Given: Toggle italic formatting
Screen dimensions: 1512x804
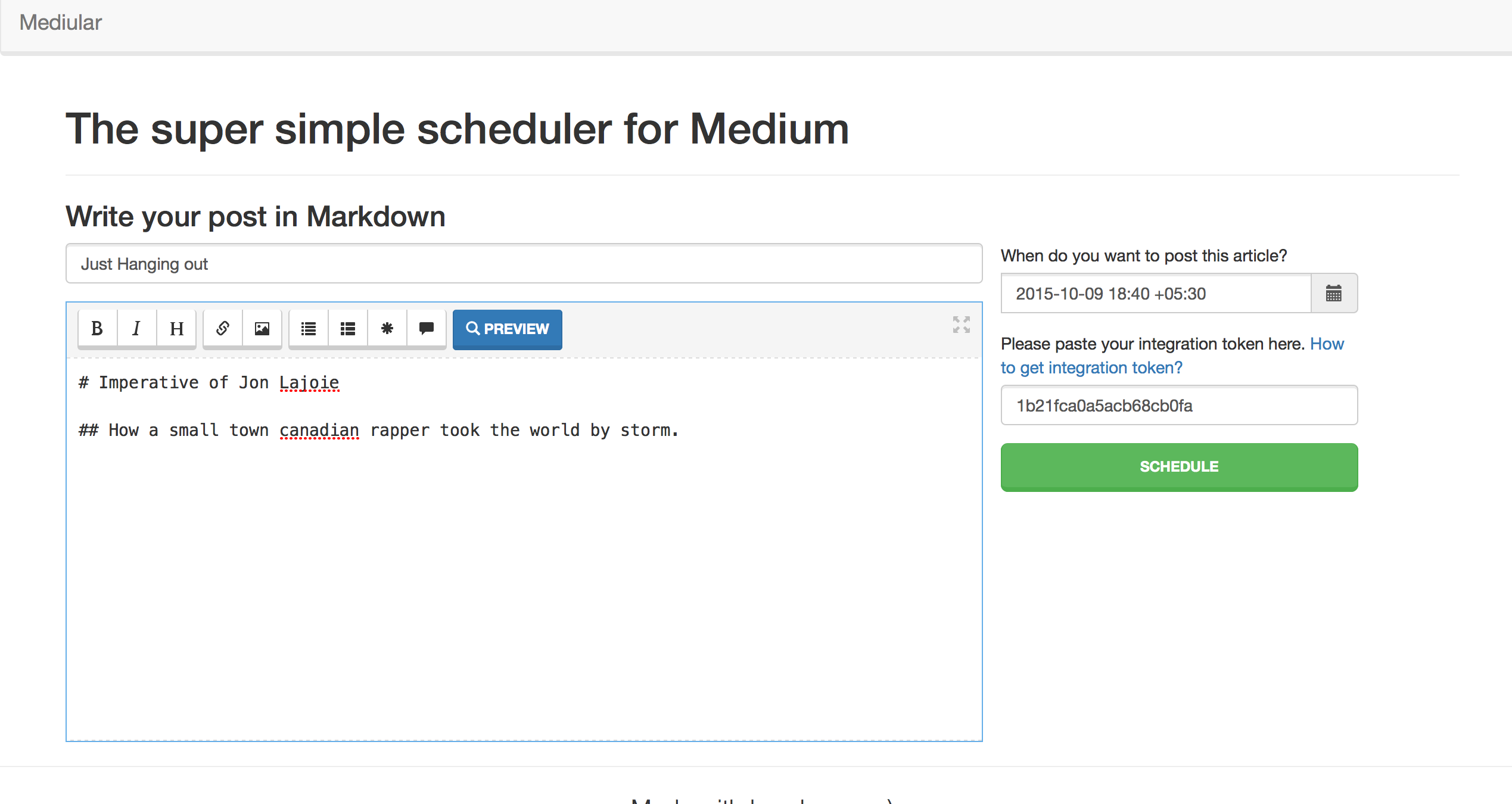Looking at the screenshot, I should click(x=136, y=328).
